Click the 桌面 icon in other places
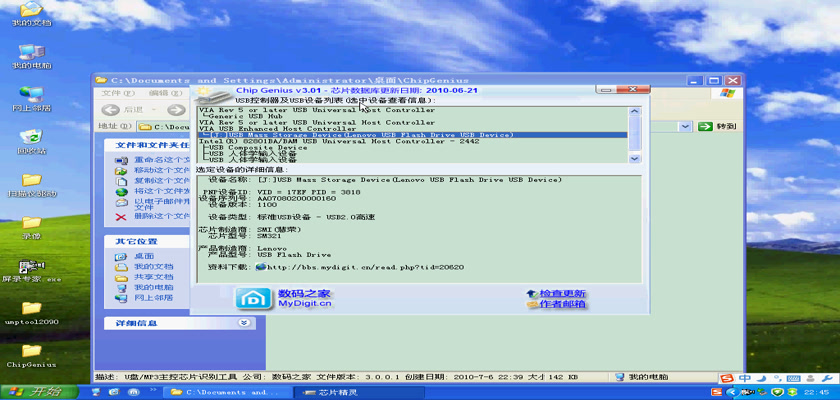 coord(122,256)
